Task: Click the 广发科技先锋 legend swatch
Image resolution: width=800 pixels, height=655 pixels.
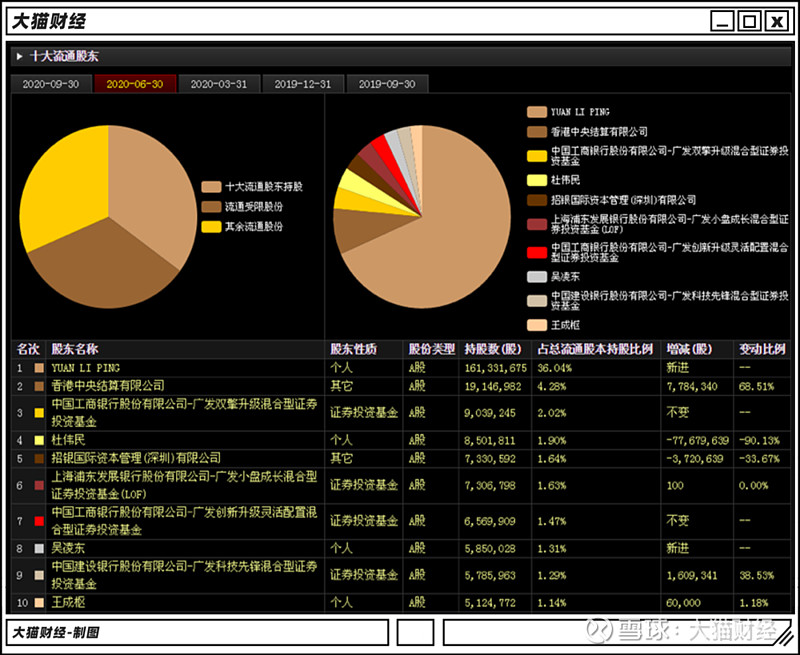Action: tap(537, 301)
